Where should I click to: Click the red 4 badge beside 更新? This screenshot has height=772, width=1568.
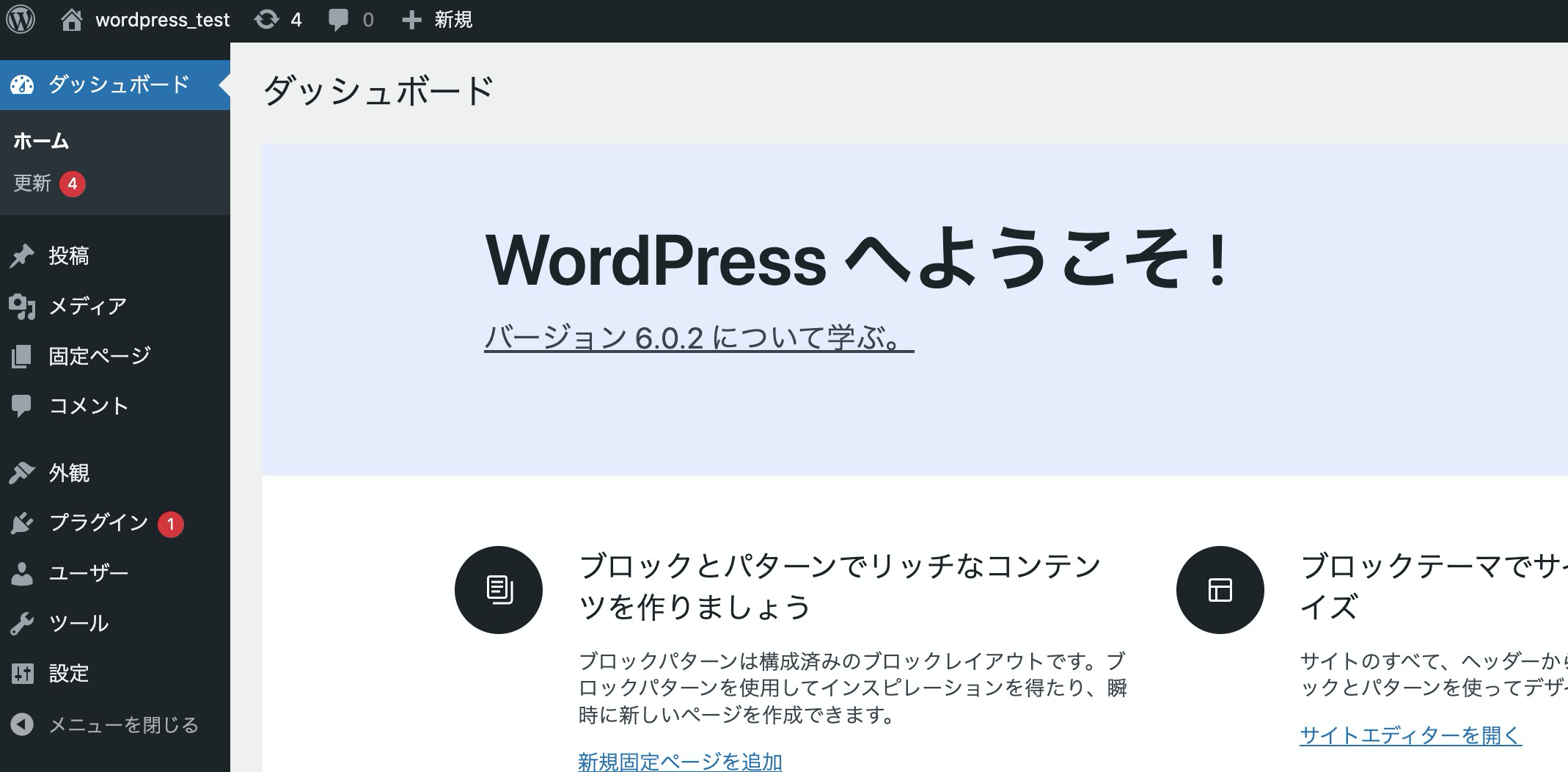[73, 183]
